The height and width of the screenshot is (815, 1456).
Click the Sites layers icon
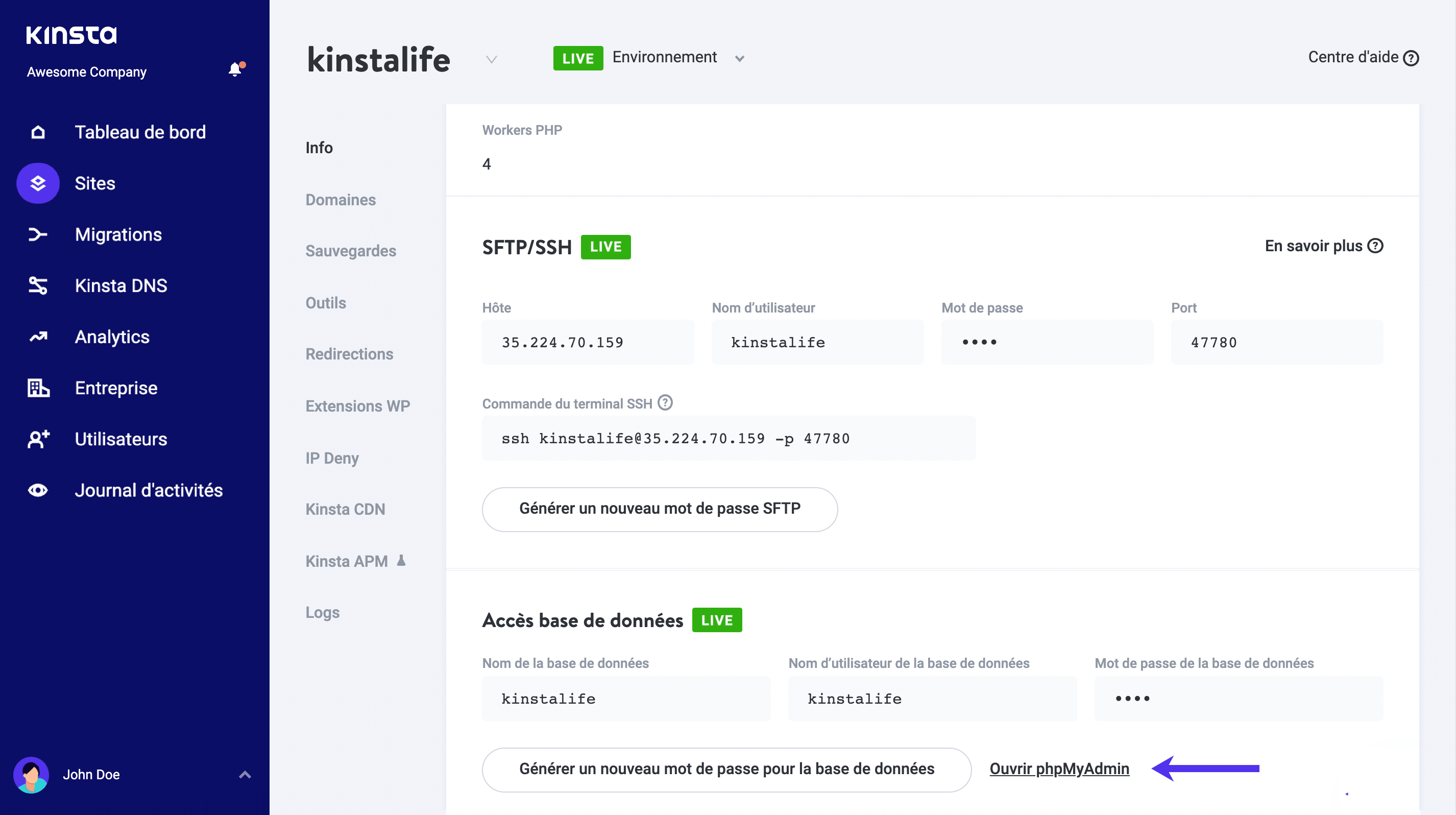click(x=38, y=183)
